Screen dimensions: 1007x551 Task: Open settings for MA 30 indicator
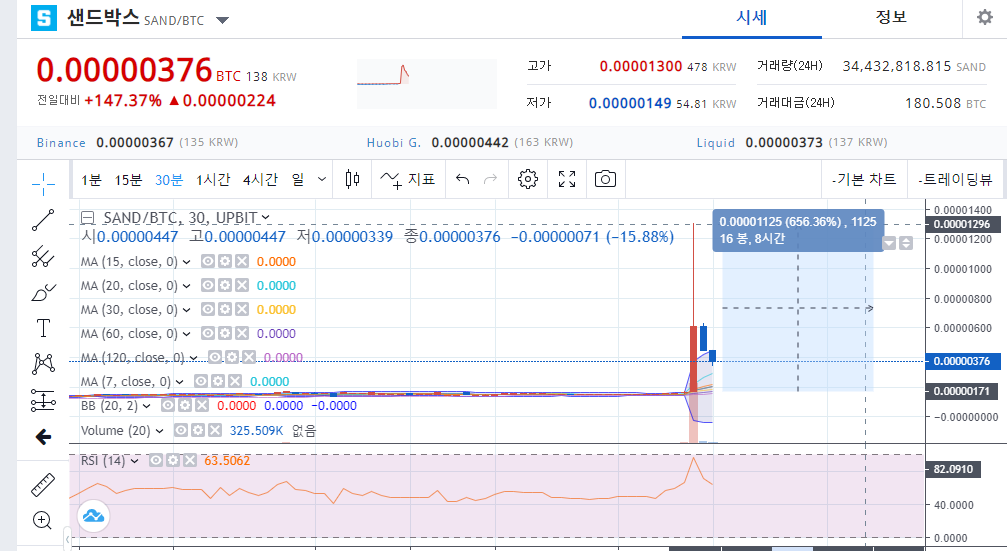click(225, 310)
